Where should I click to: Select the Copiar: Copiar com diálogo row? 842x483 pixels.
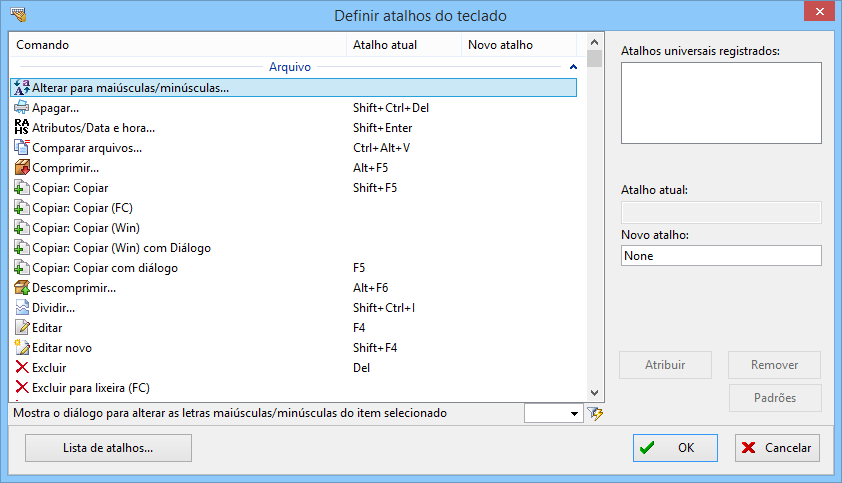(x=293, y=268)
